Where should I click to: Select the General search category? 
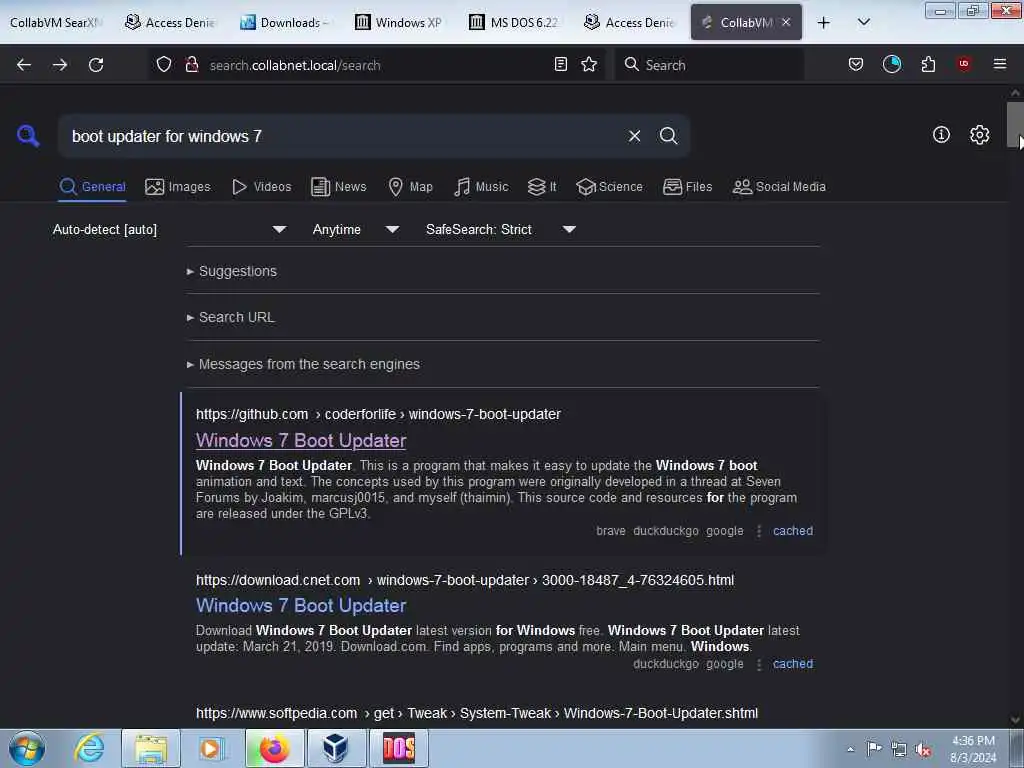point(92,187)
